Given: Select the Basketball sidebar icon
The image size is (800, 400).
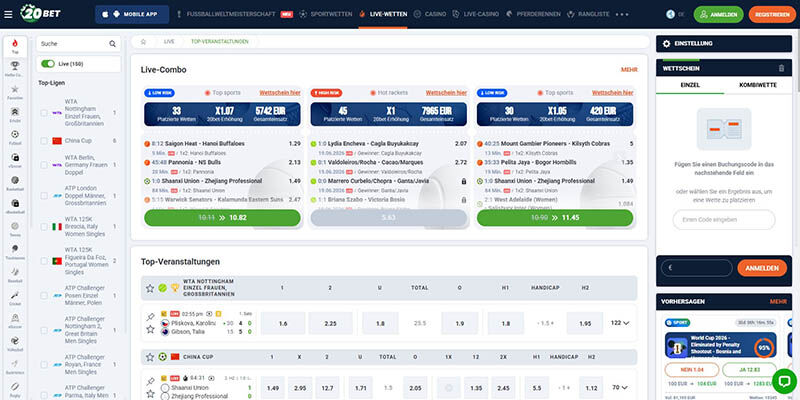Looking at the screenshot, I should pyautogui.click(x=15, y=183).
